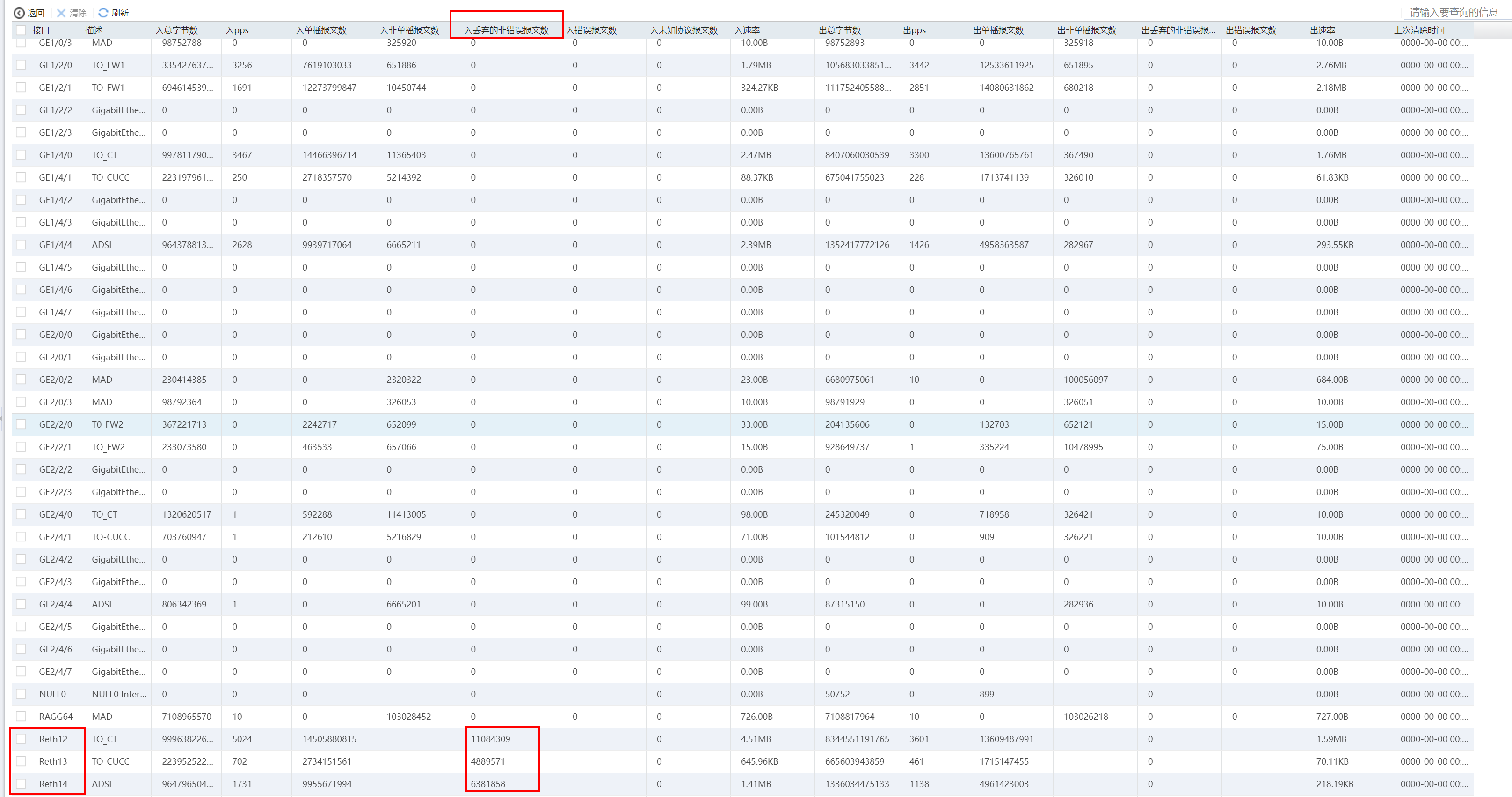Select the Reth13 TO-CUCC row
The width and height of the screenshot is (1512, 797).
coord(110,762)
